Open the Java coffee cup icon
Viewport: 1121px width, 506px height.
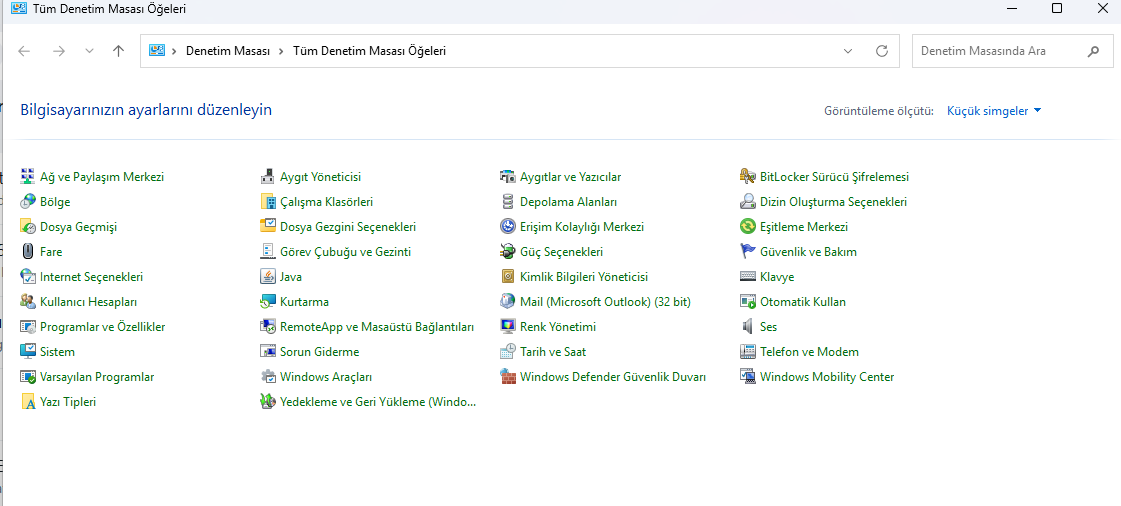coord(267,277)
